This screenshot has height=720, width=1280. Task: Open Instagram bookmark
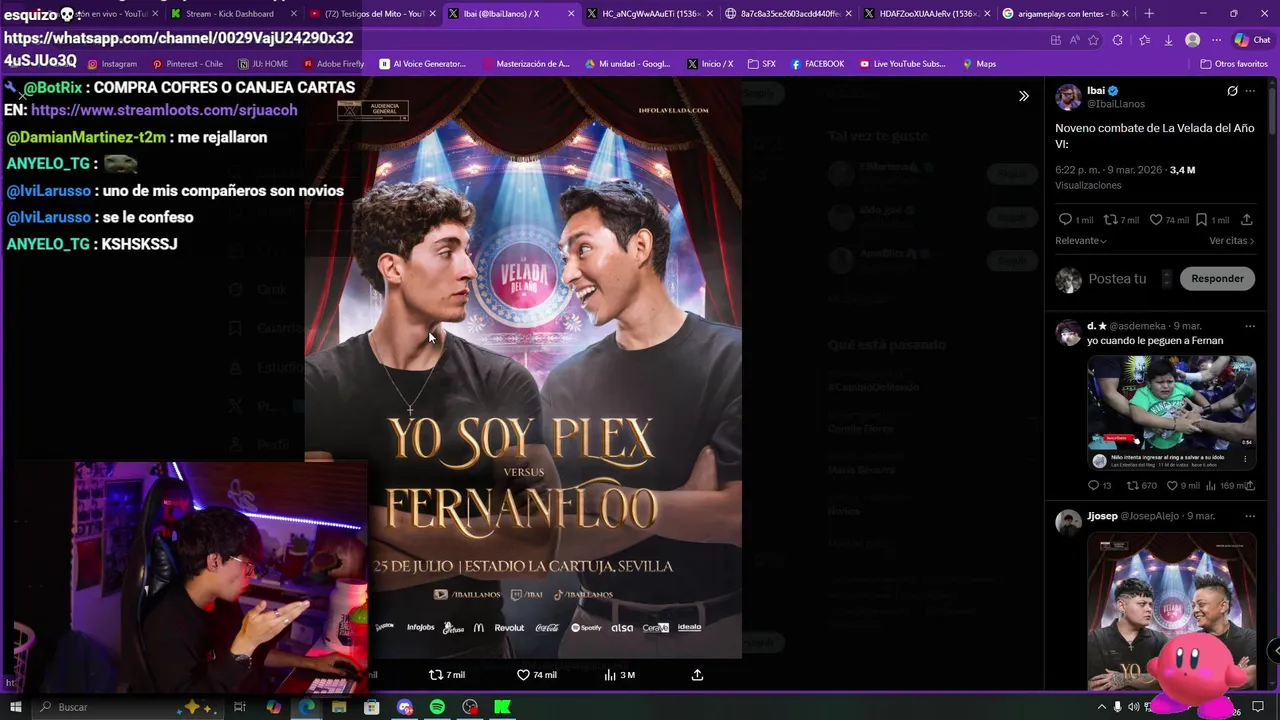pos(112,64)
